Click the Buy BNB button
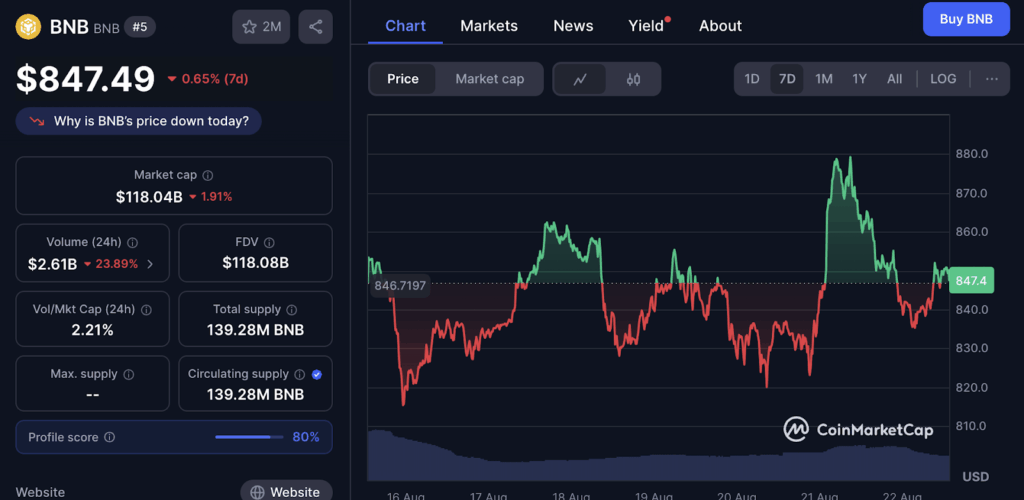 coord(966,19)
